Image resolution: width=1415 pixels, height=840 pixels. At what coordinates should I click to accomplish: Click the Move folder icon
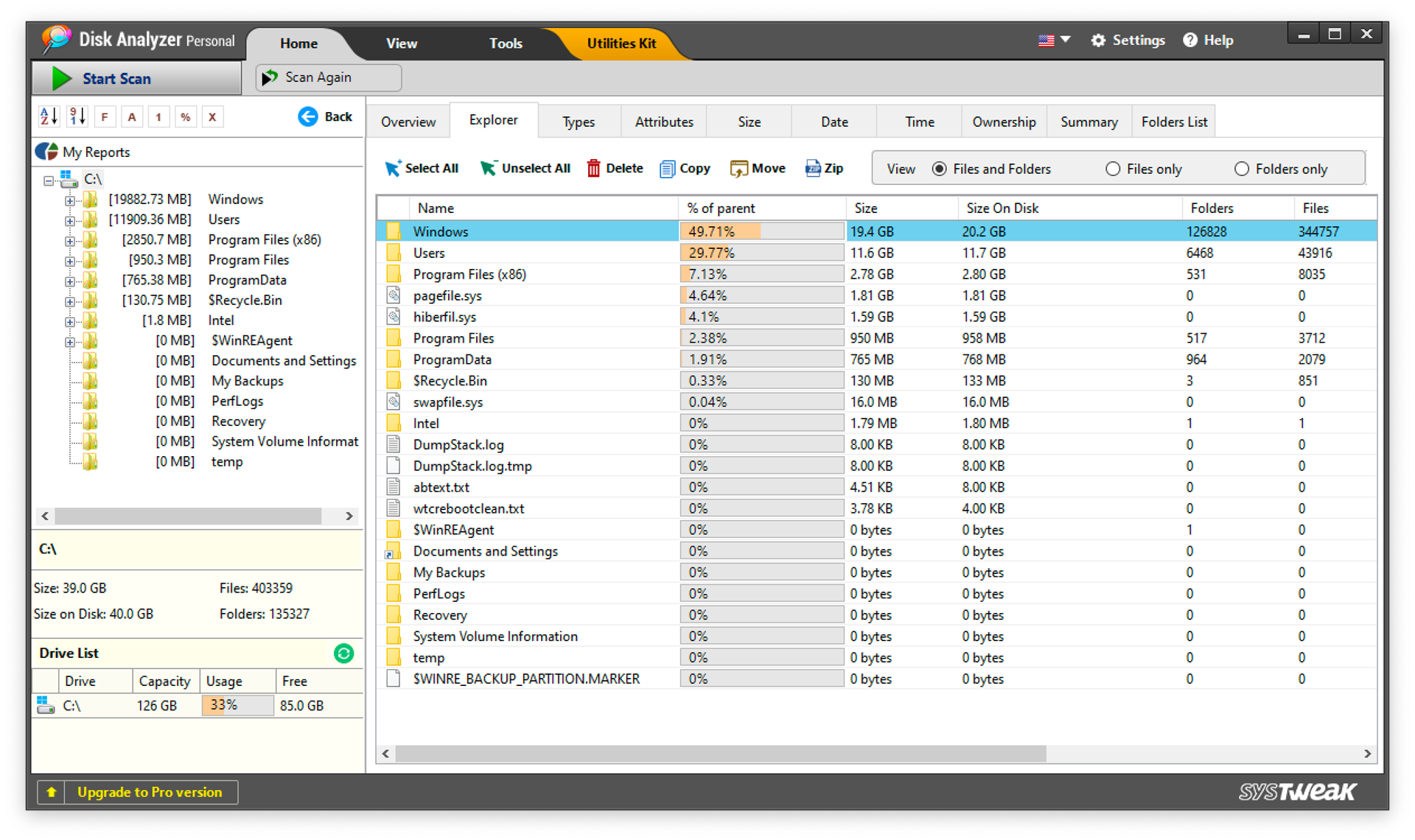738,169
